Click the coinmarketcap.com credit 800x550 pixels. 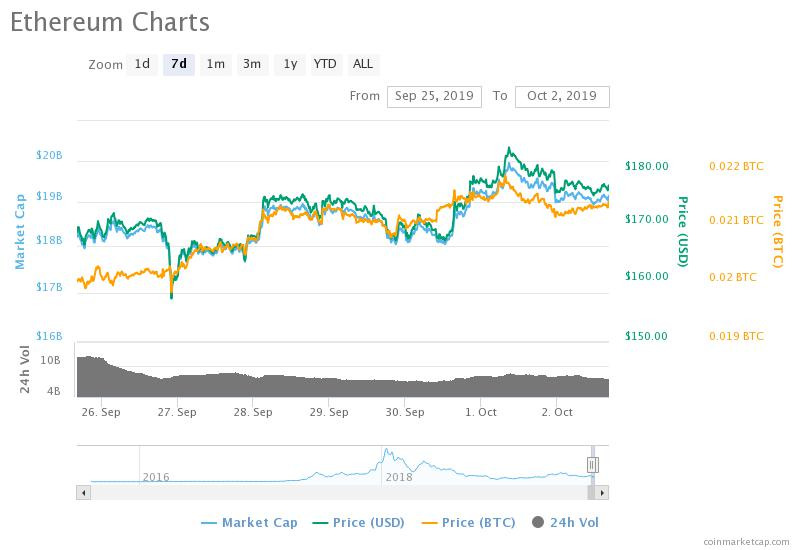pyautogui.click(x=746, y=541)
